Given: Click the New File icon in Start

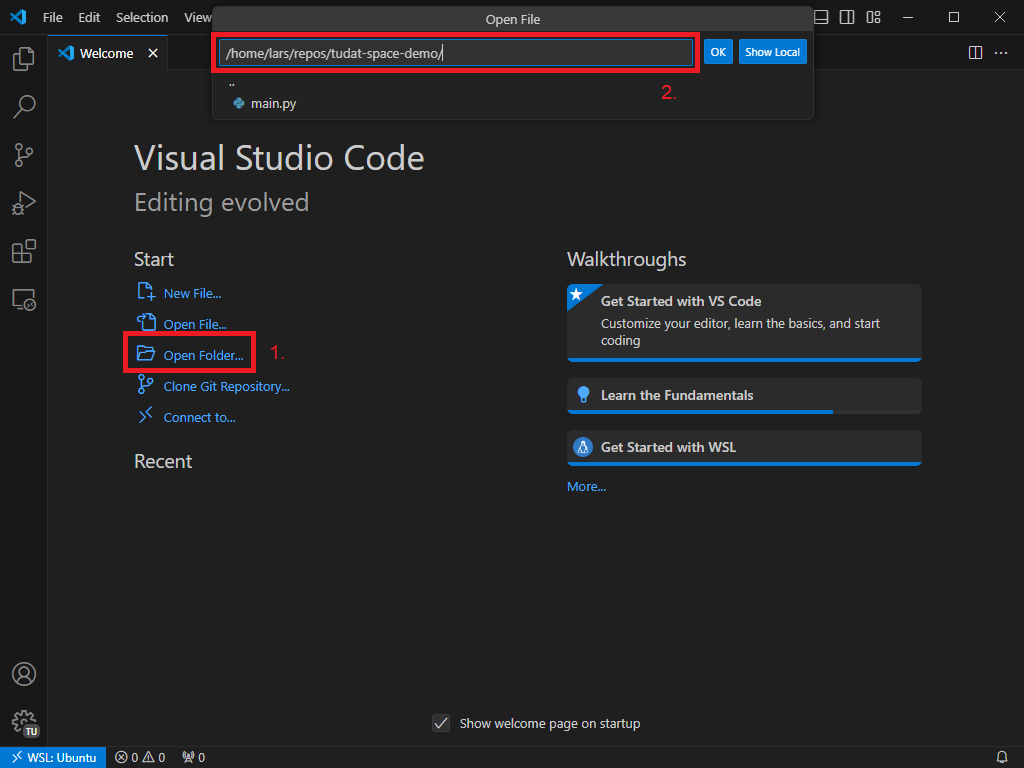Looking at the screenshot, I should tap(146, 291).
